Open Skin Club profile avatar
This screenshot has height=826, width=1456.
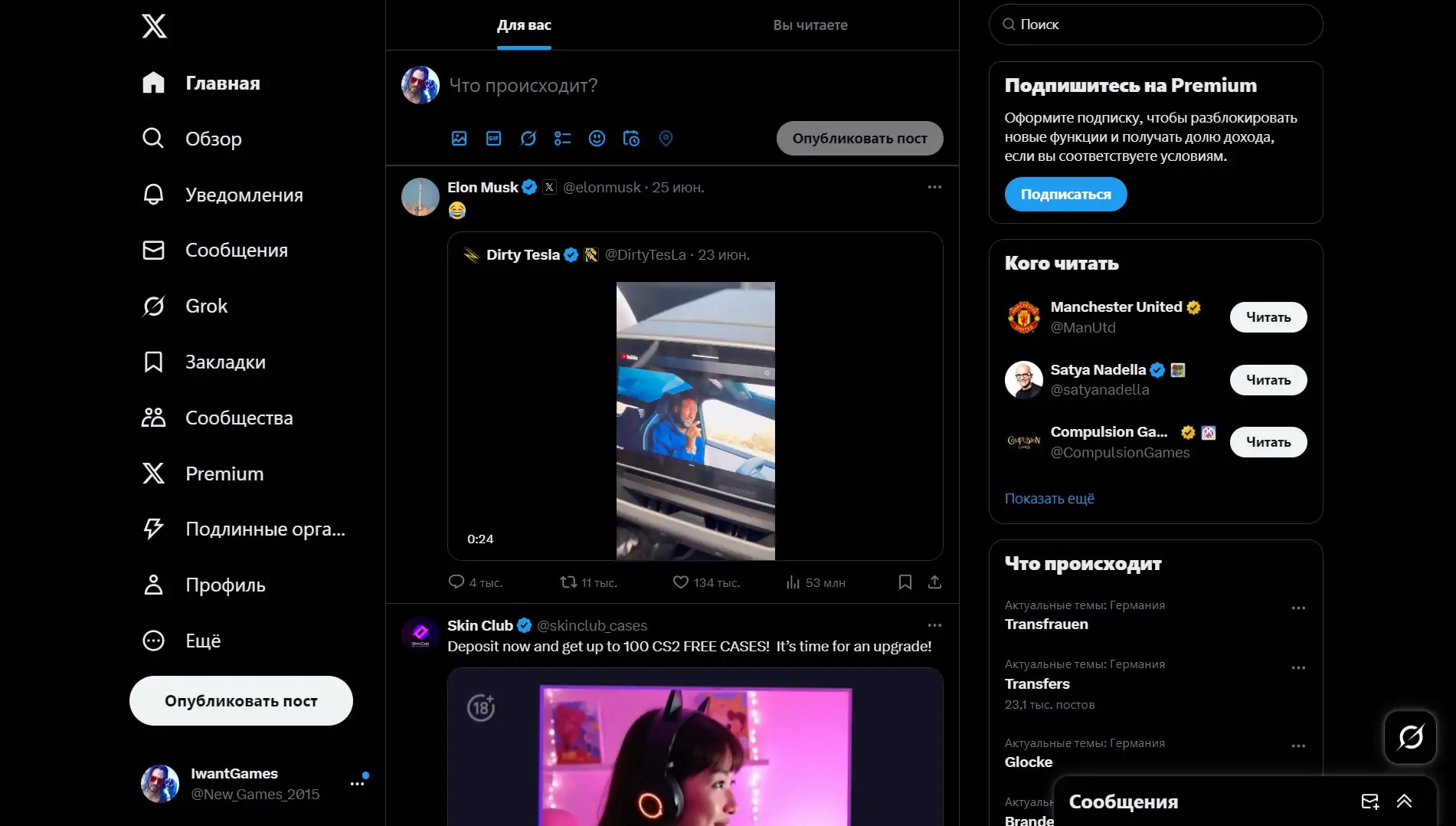(420, 635)
